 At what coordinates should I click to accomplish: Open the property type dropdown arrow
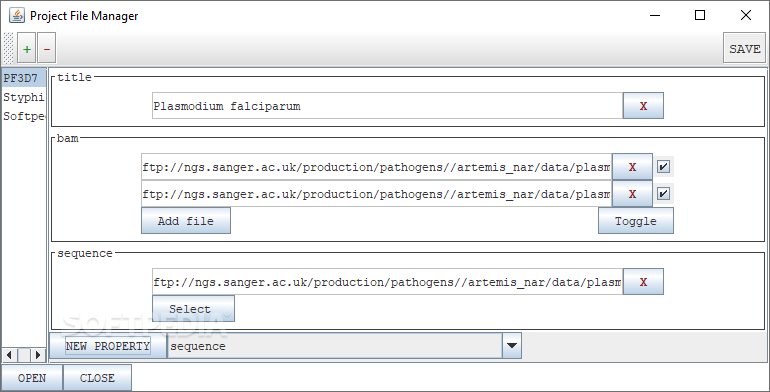coord(512,346)
